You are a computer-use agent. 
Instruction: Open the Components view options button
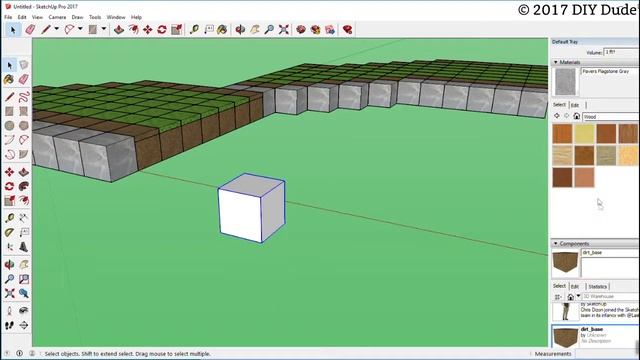(558, 297)
